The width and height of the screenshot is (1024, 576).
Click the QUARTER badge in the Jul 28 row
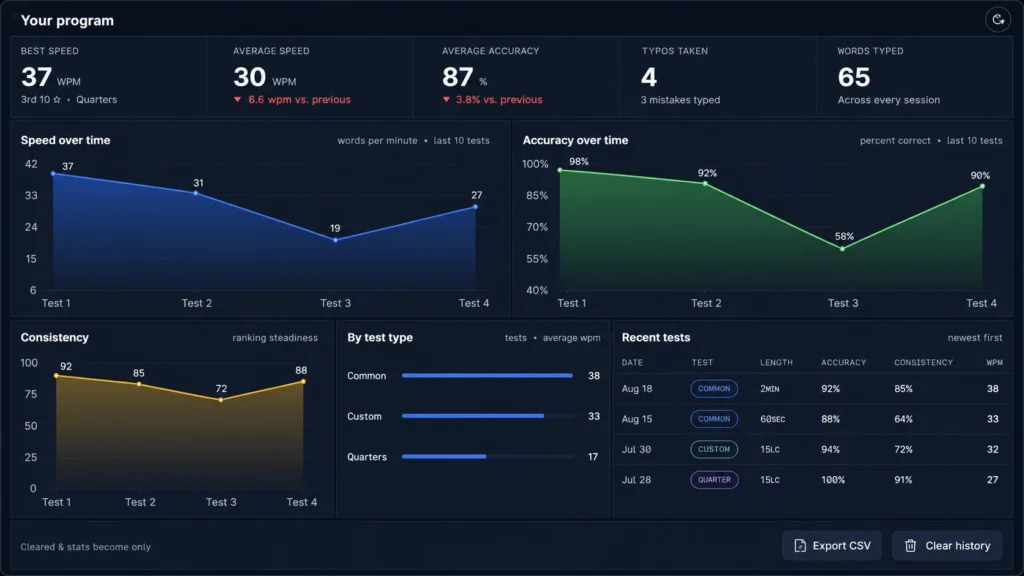click(714, 479)
